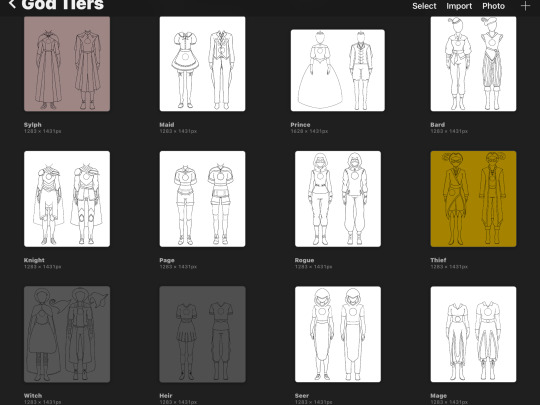Rename the artwork titled Knight
Image resolution: width=540 pixels, height=405 pixels.
[x=34, y=260]
